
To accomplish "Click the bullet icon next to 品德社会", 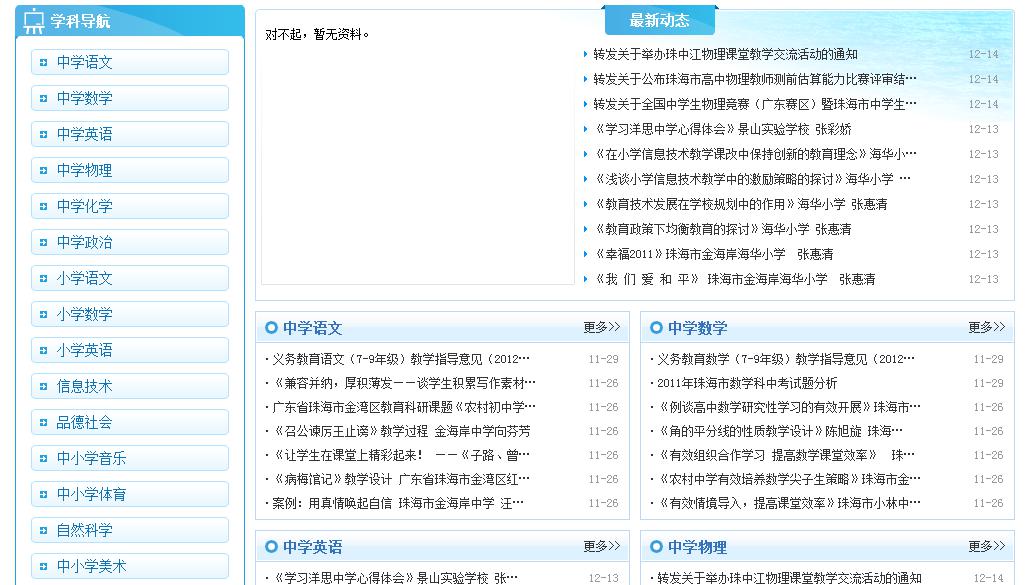I will 43,422.
